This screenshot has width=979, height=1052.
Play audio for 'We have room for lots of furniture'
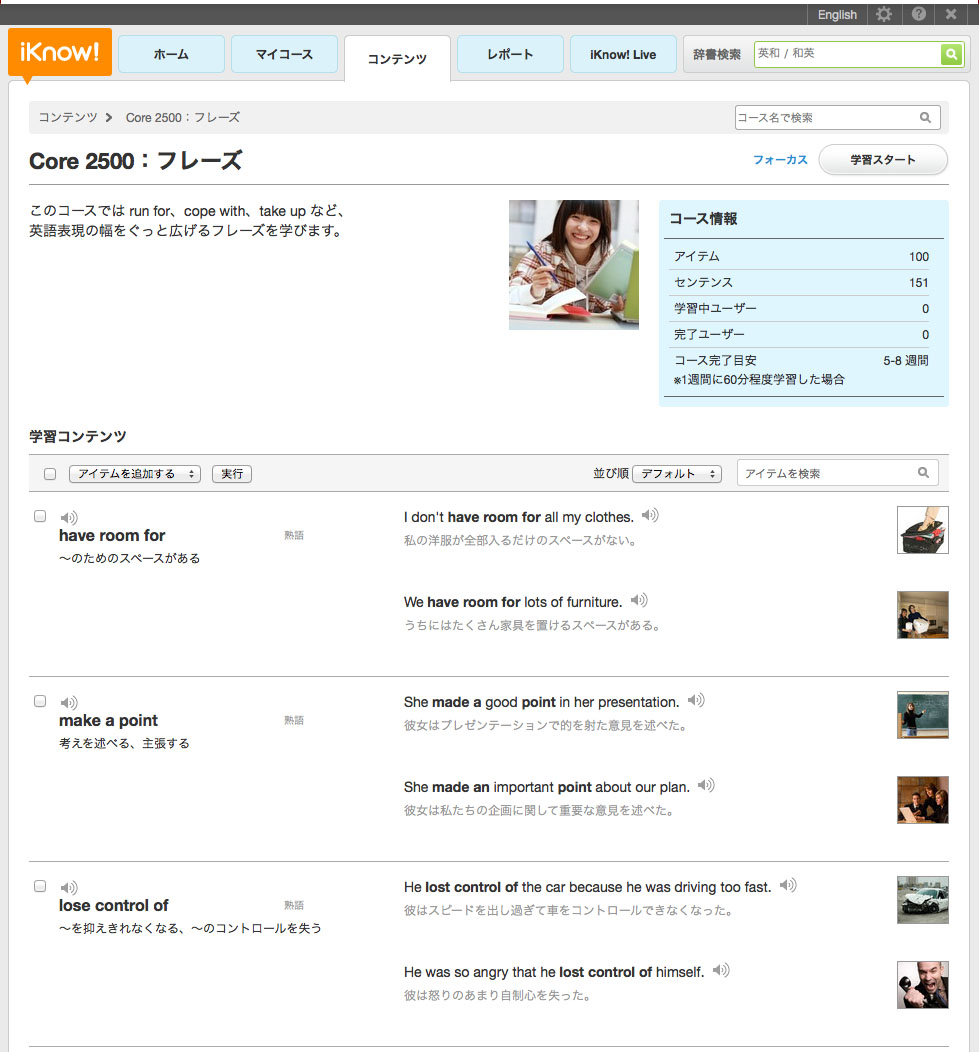click(x=639, y=600)
